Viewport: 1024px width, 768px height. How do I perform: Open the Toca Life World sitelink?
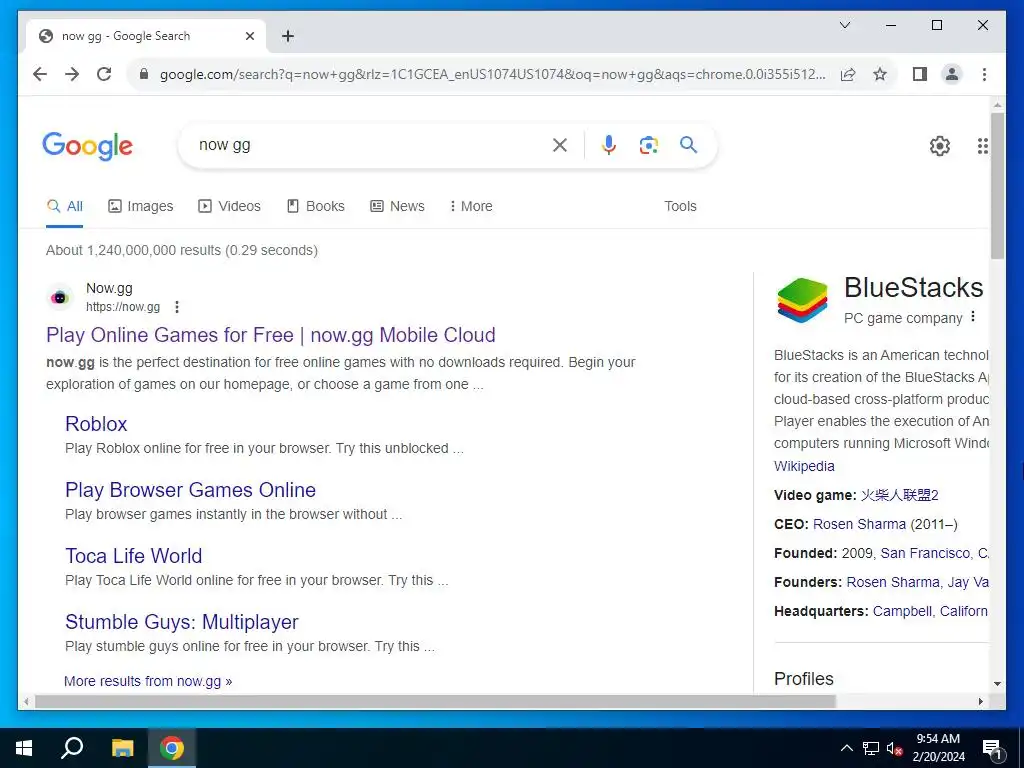tap(133, 556)
